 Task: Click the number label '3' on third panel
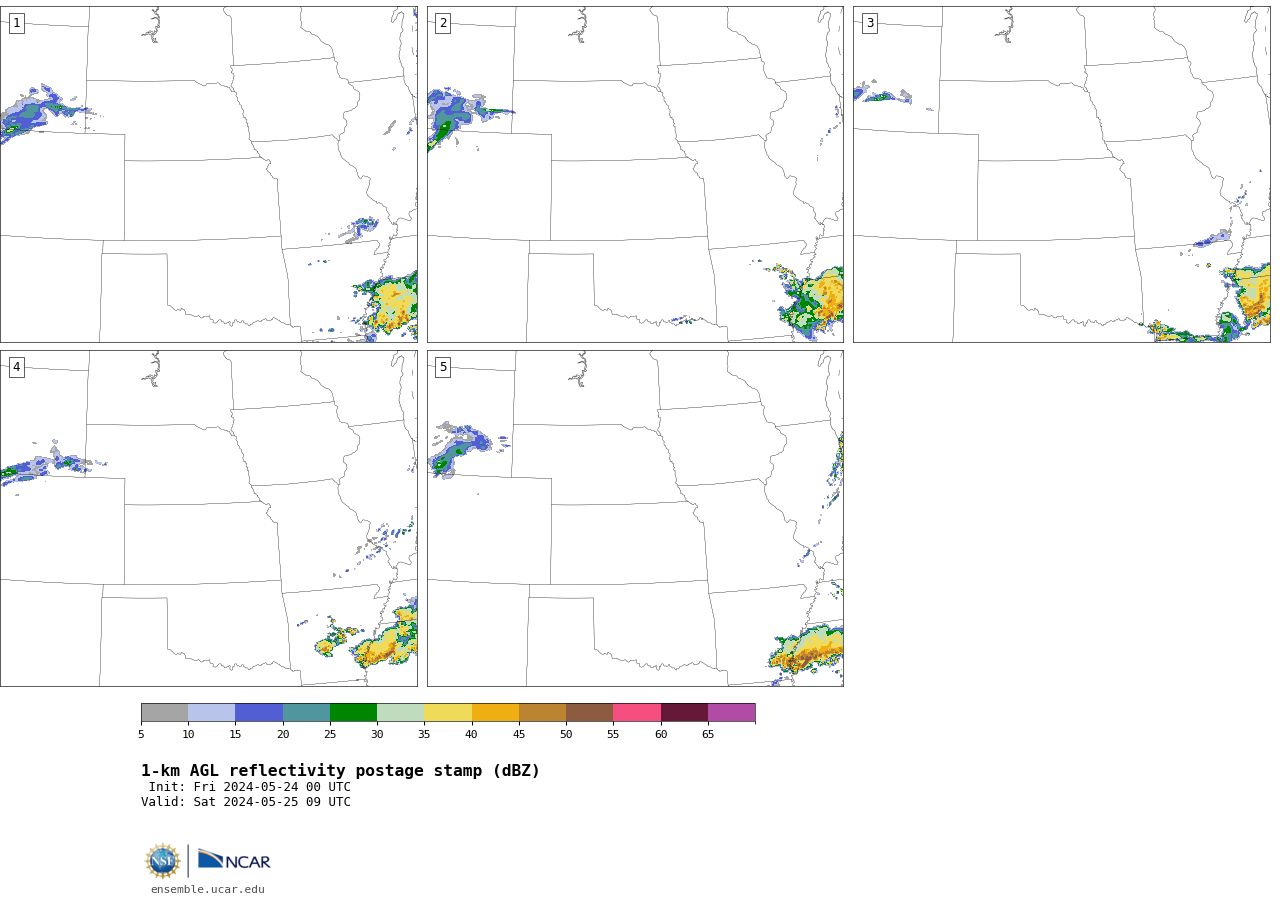(869, 23)
